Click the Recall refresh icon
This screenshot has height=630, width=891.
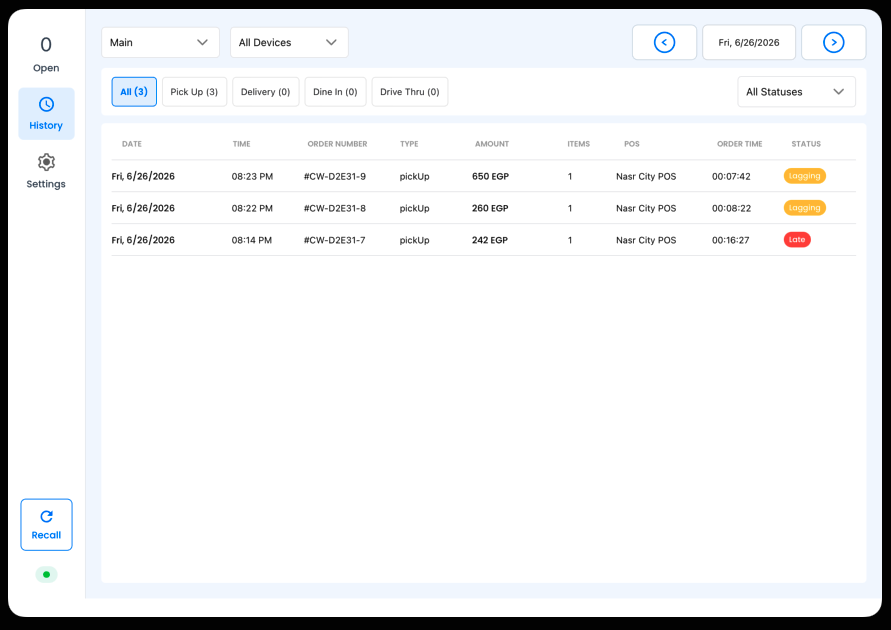click(x=46, y=516)
